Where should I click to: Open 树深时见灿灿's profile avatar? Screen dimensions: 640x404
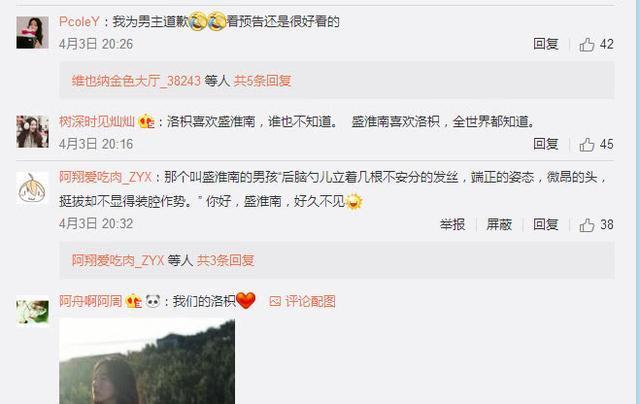click(32, 131)
